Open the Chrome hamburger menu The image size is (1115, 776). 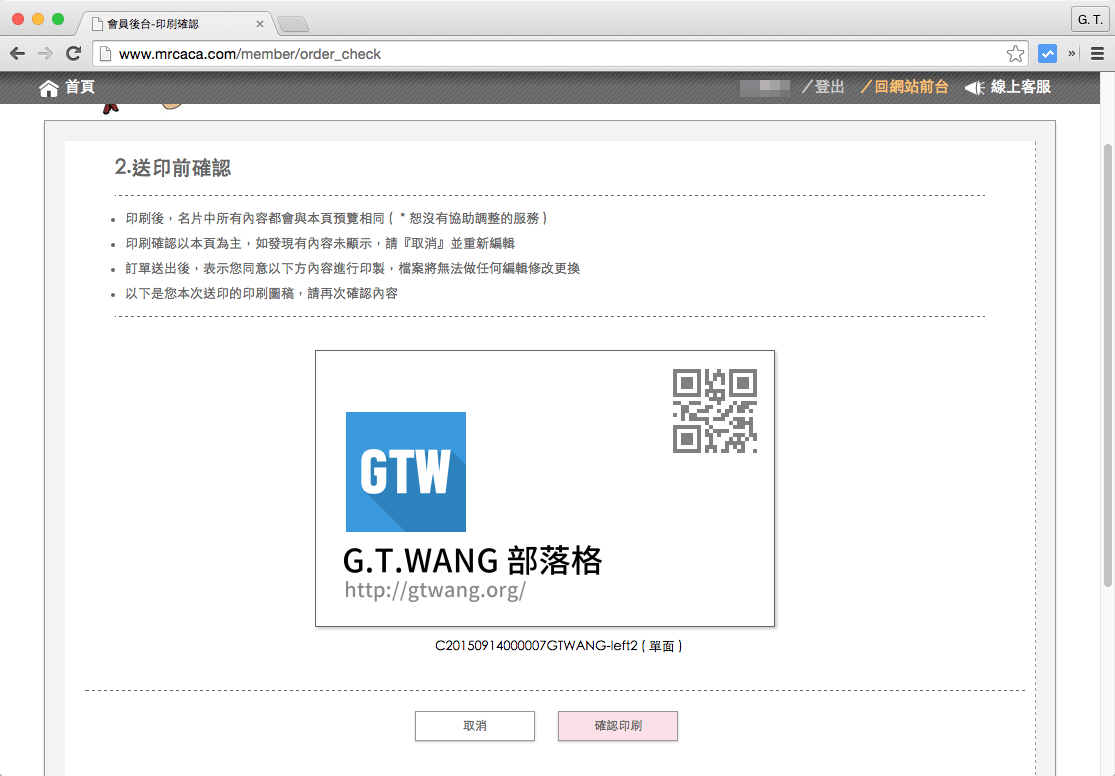coord(1097,54)
